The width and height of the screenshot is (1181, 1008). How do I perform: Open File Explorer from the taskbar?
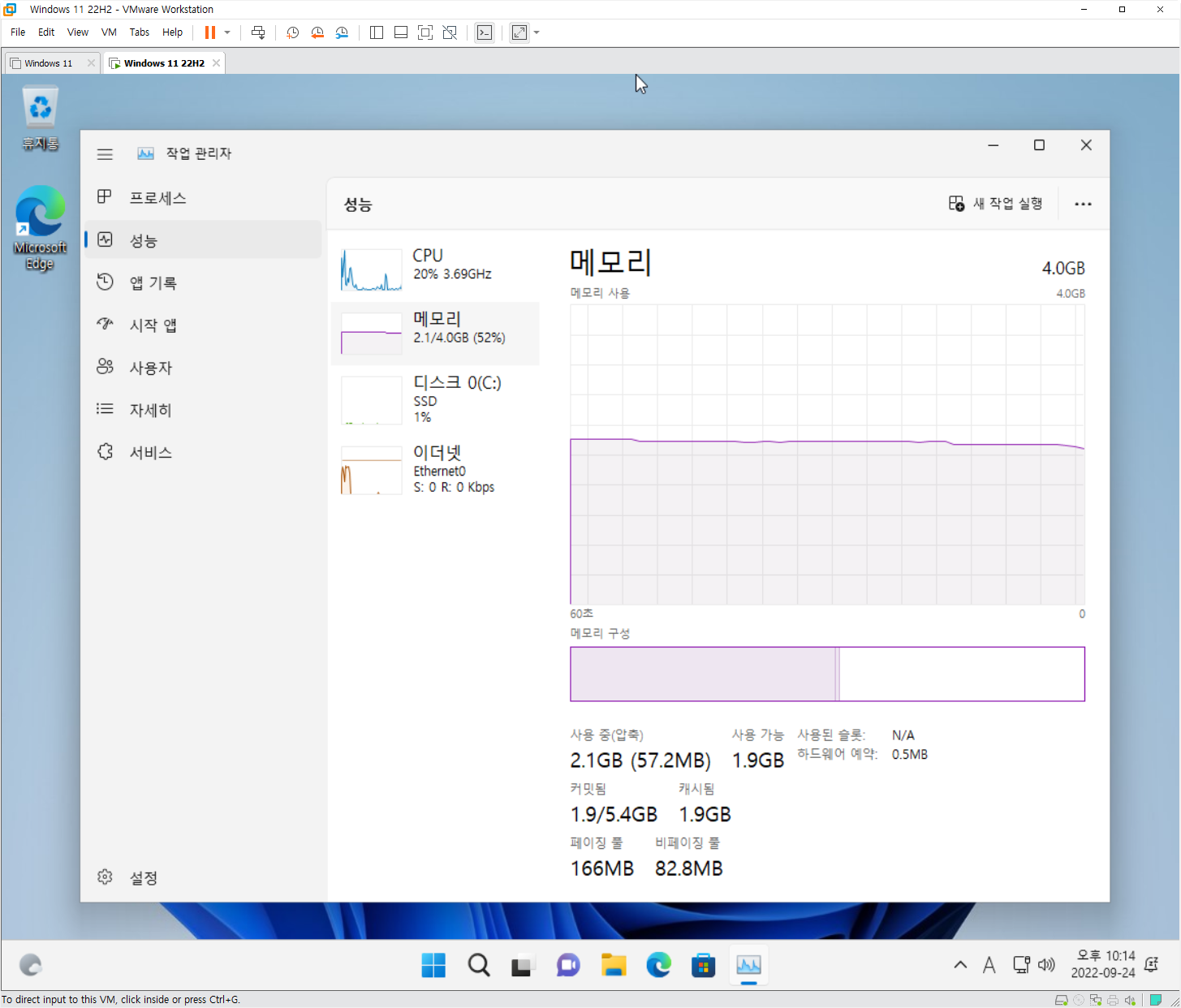[x=614, y=965]
